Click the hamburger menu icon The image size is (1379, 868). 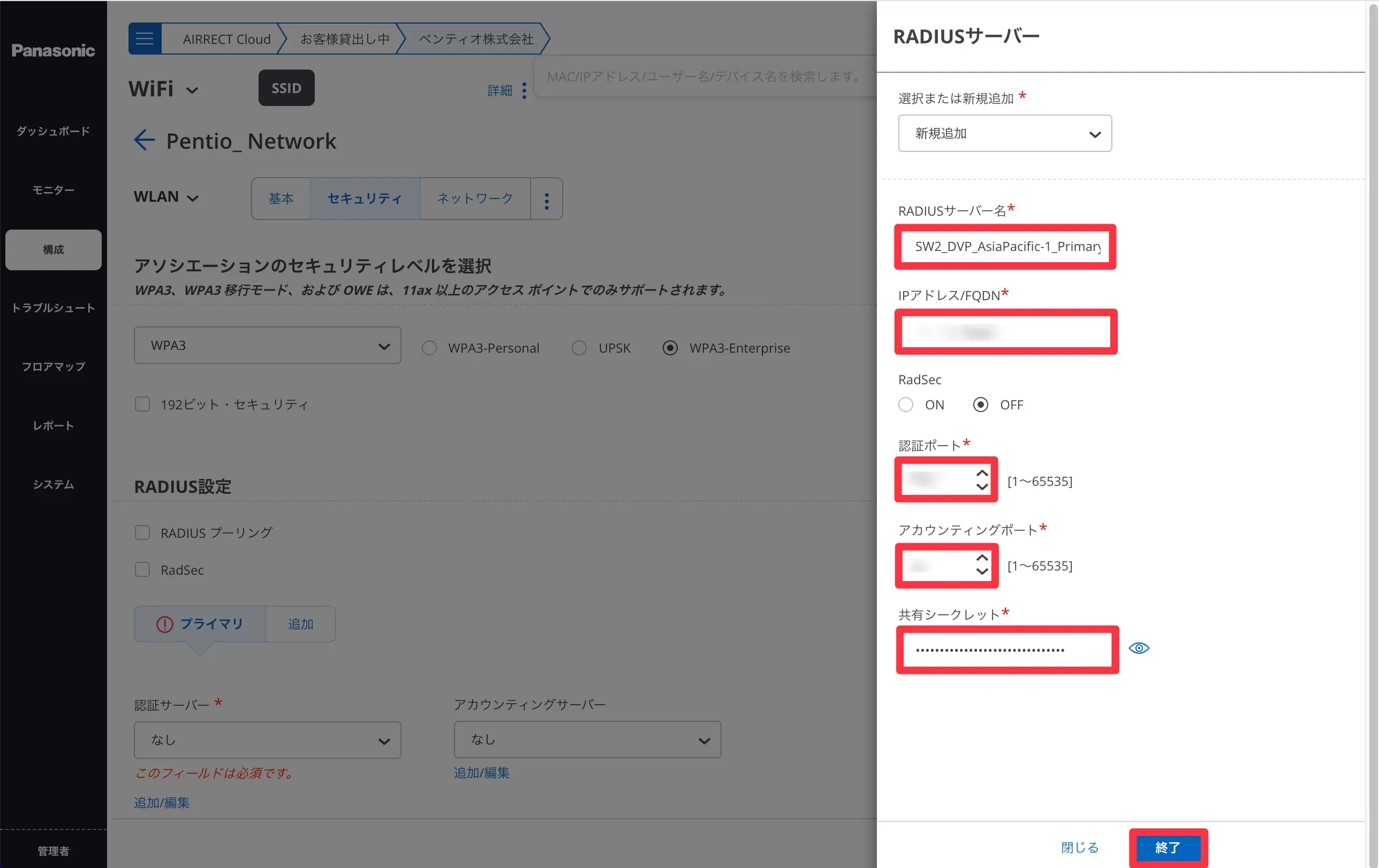click(x=145, y=39)
